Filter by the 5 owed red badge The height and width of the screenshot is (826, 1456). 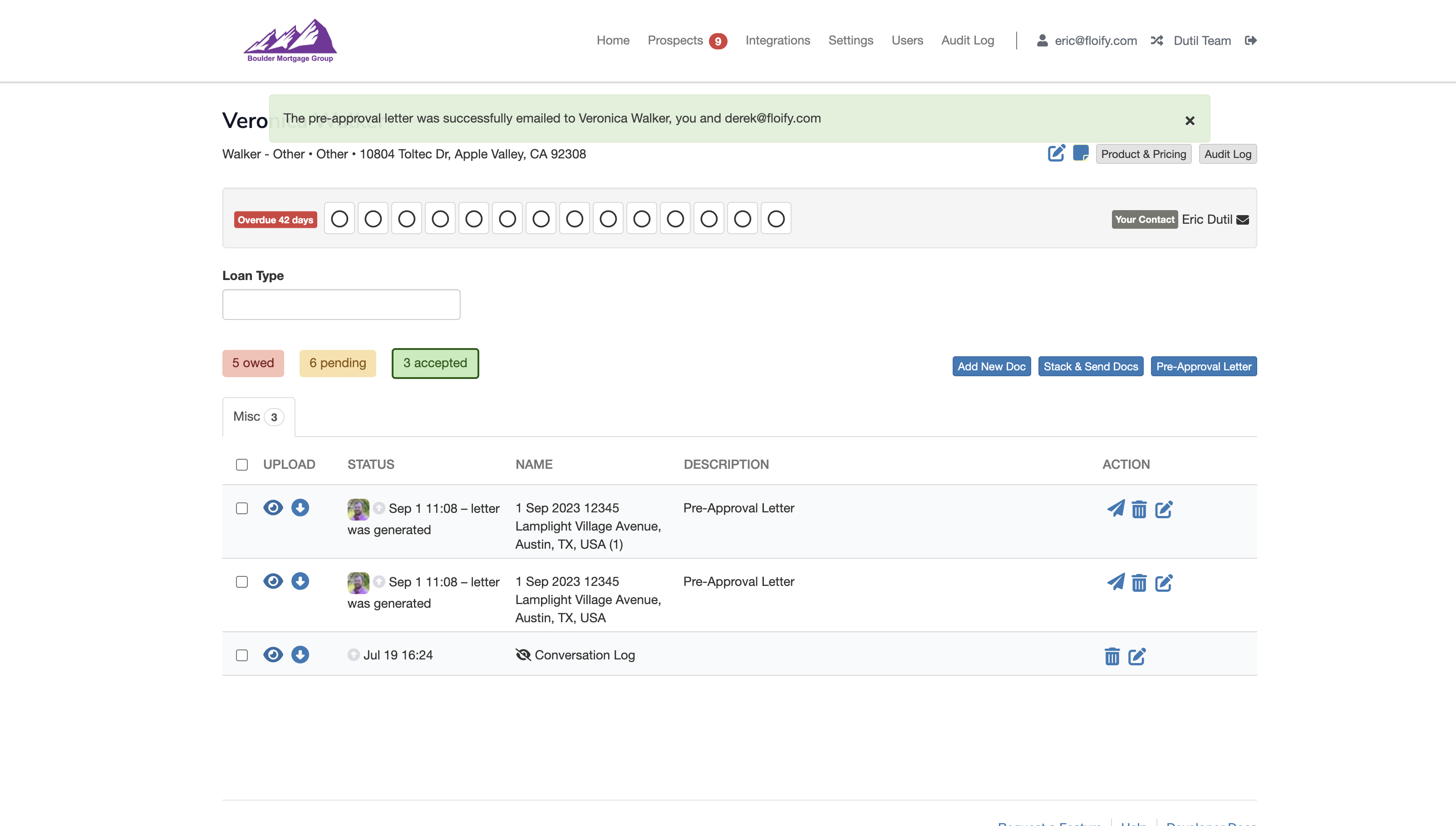253,363
